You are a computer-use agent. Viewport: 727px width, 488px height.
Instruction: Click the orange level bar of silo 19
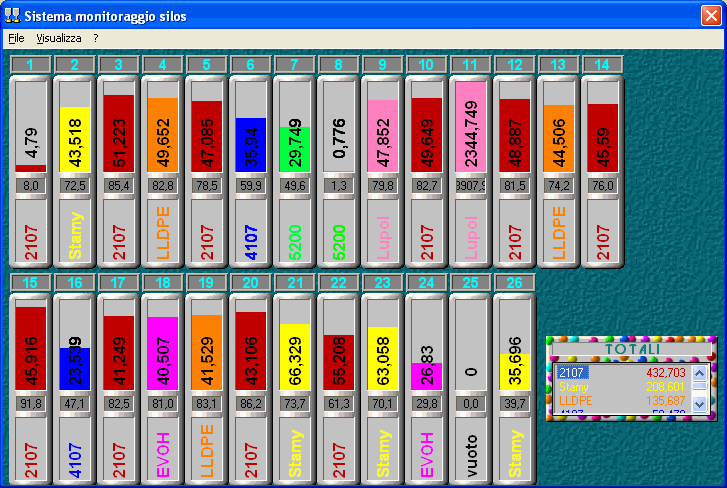pyautogui.click(x=206, y=354)
